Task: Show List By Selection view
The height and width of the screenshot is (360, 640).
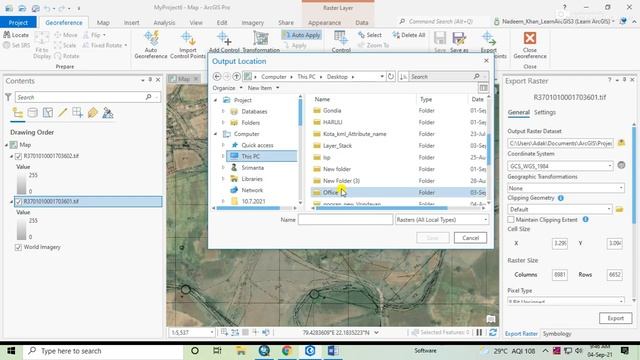Action: [48, 113]
